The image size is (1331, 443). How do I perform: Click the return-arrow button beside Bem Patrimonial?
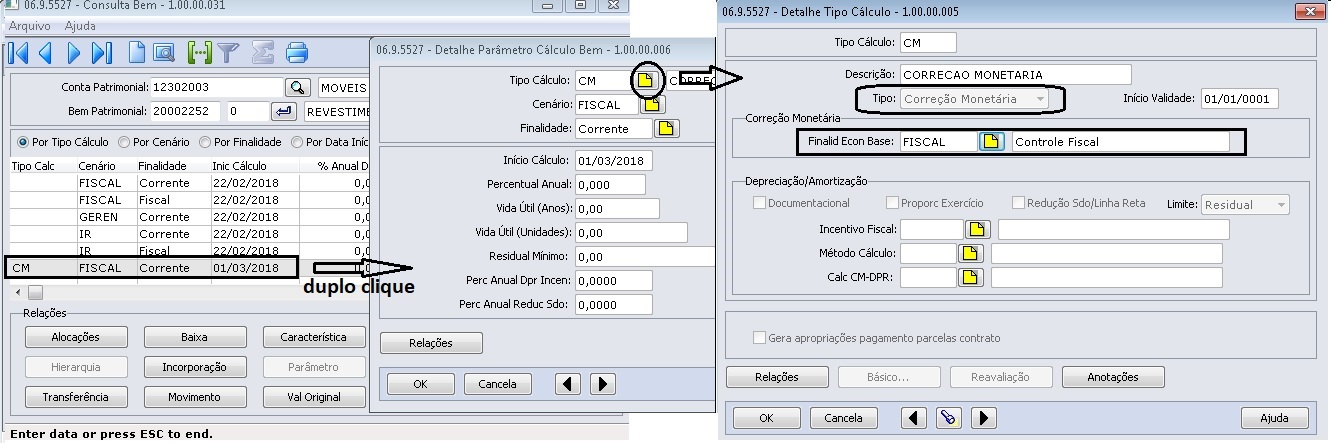(x=284, y=111)
